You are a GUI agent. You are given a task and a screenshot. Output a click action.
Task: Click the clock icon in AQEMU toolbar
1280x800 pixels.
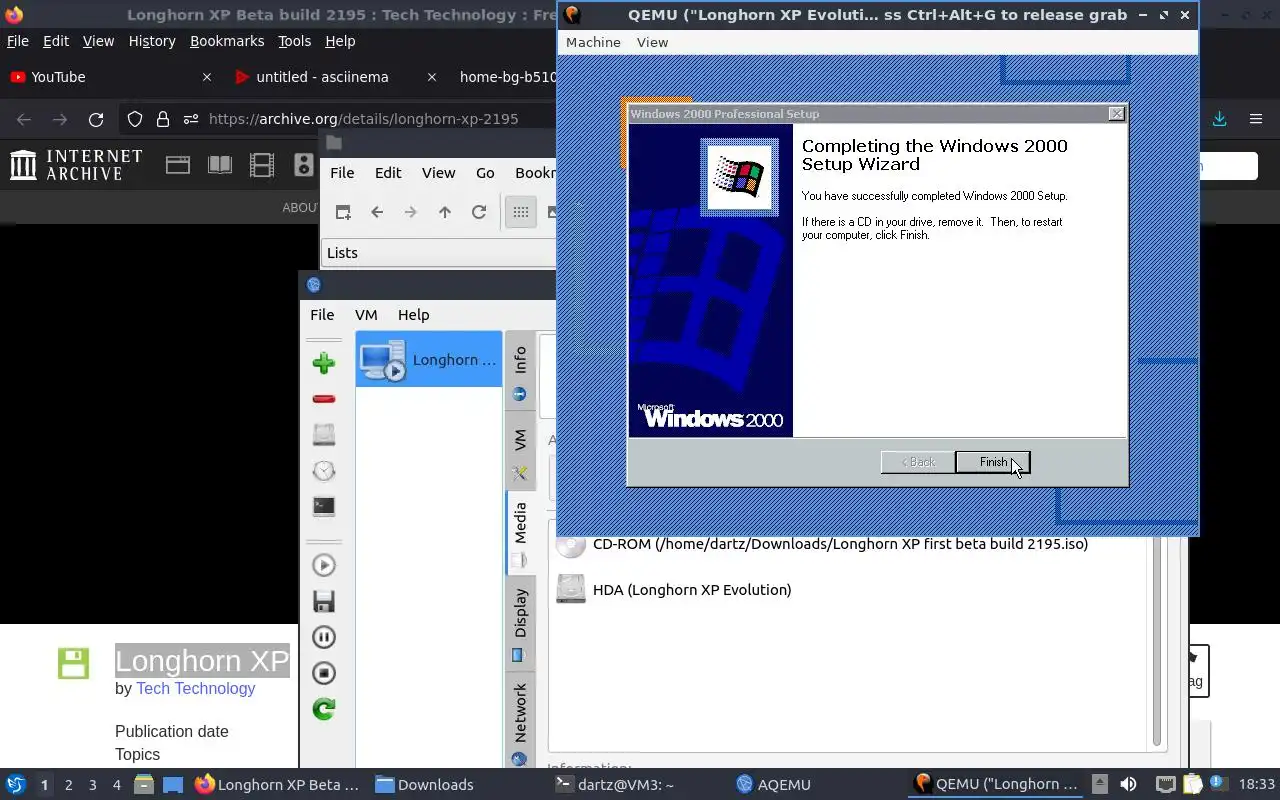pyautogui.click(x=323, y=471)
